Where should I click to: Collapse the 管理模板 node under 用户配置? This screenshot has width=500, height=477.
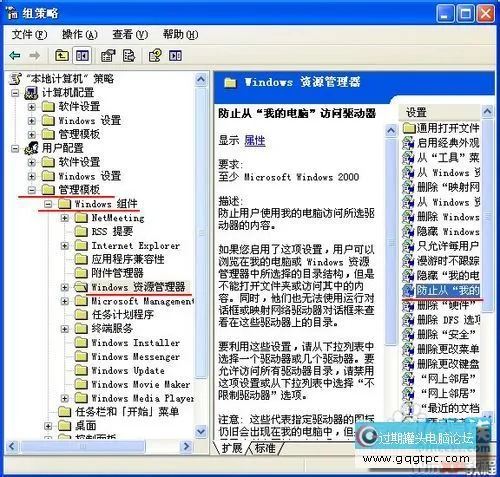coord(32,190)
